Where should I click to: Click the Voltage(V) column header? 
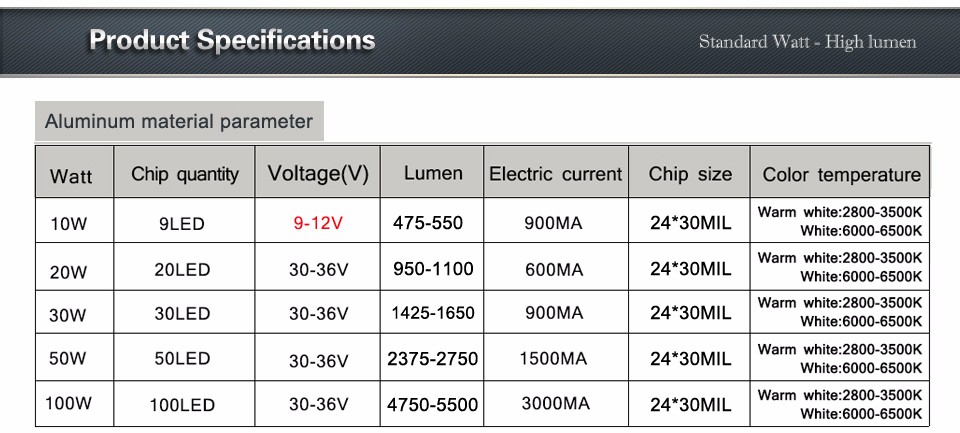318,173
